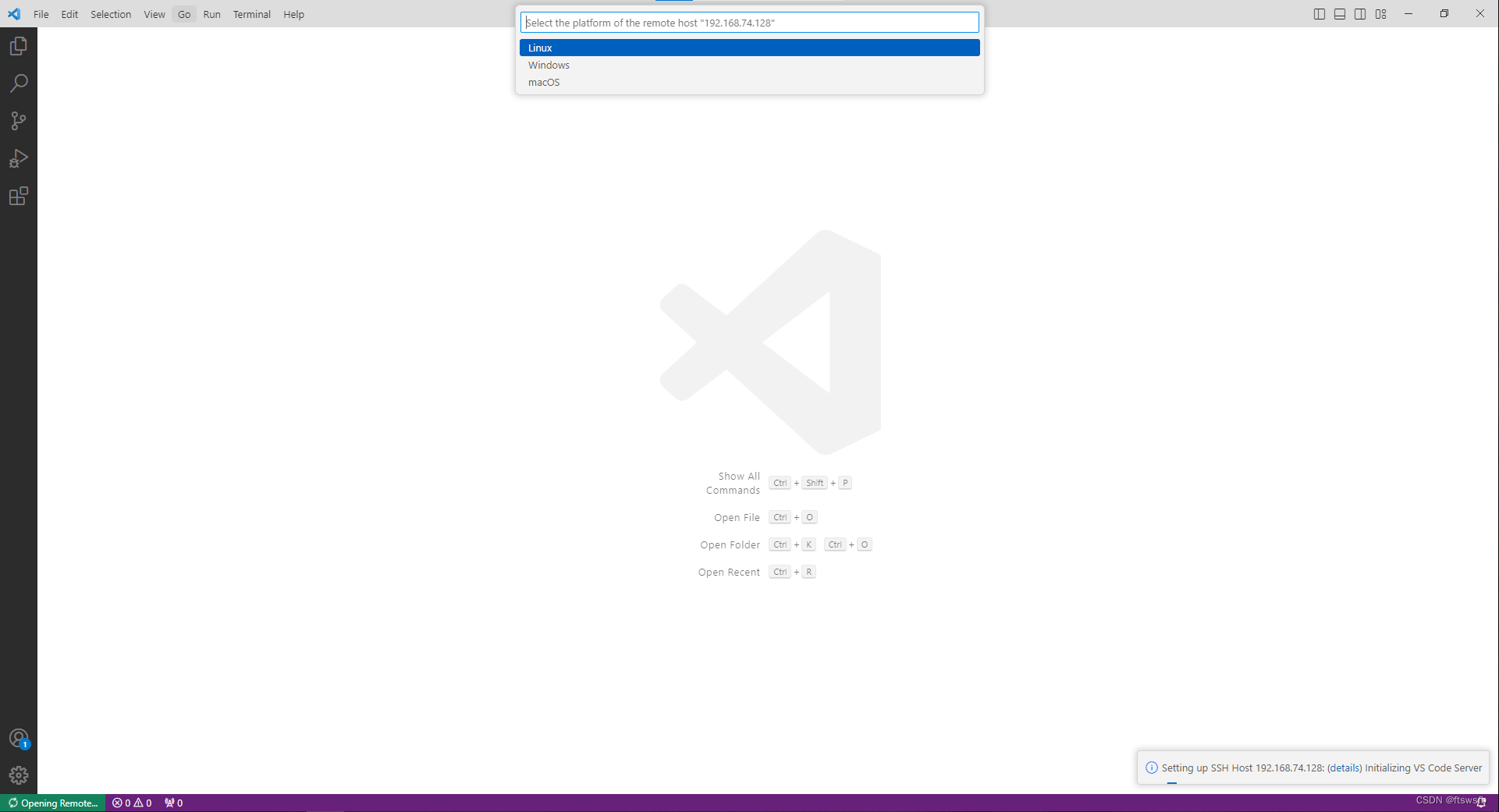The height and width of the screenshot is (812, 1499).
Task: Open the Customize Layout icon
Action: [x=1381, y=14]
